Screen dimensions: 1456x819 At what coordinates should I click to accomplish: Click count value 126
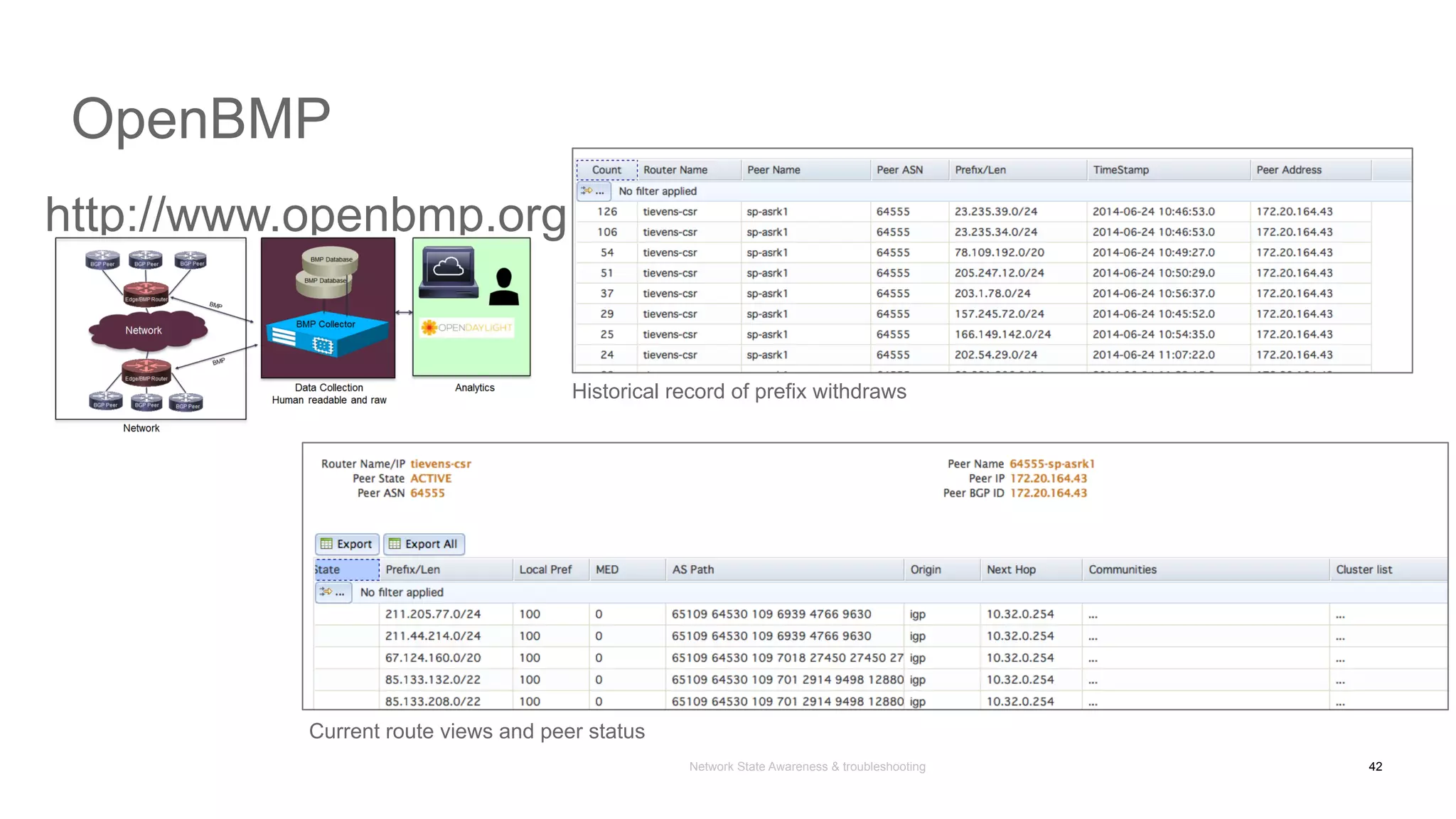coord(607,212)
